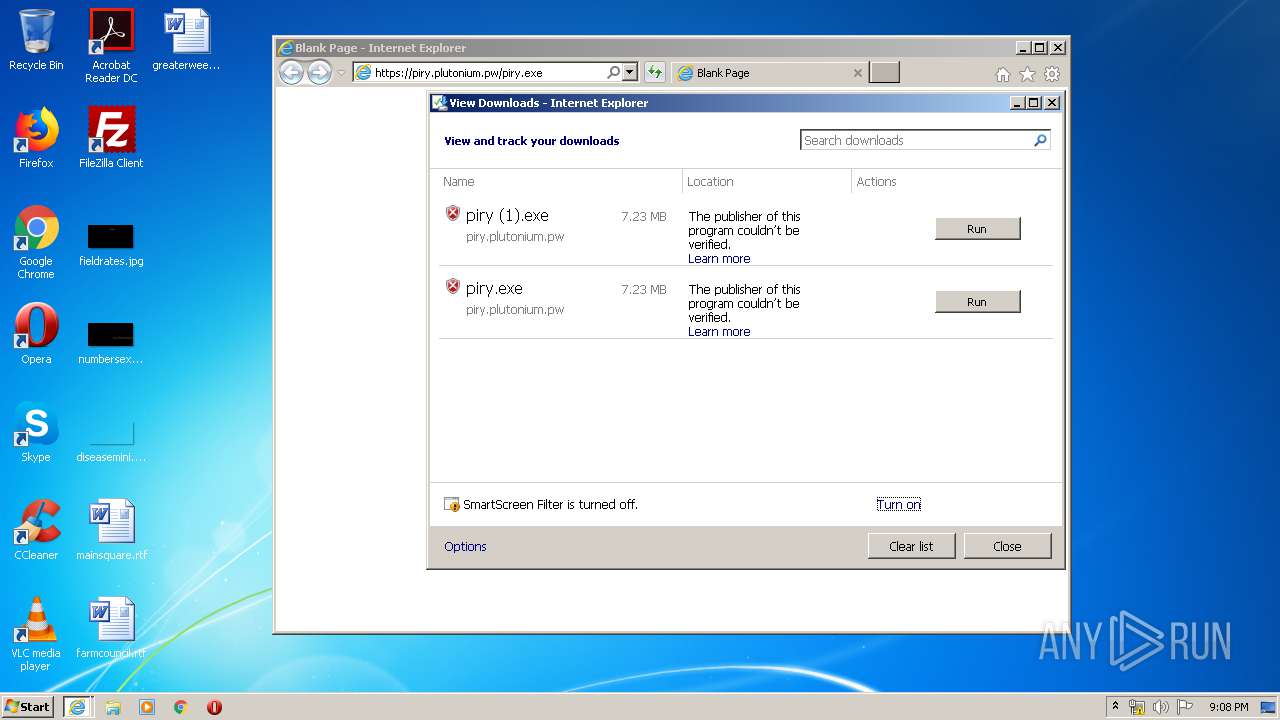Turn on SmartScreen Filter
1280x720 pixels.
(898, 505)
